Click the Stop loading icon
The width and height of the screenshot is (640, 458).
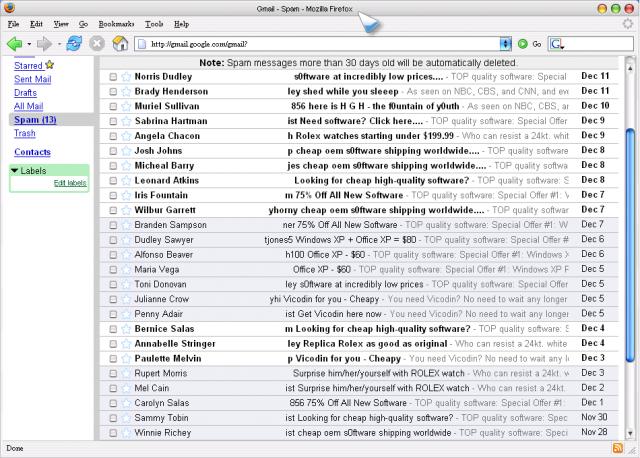coord(97,43)
